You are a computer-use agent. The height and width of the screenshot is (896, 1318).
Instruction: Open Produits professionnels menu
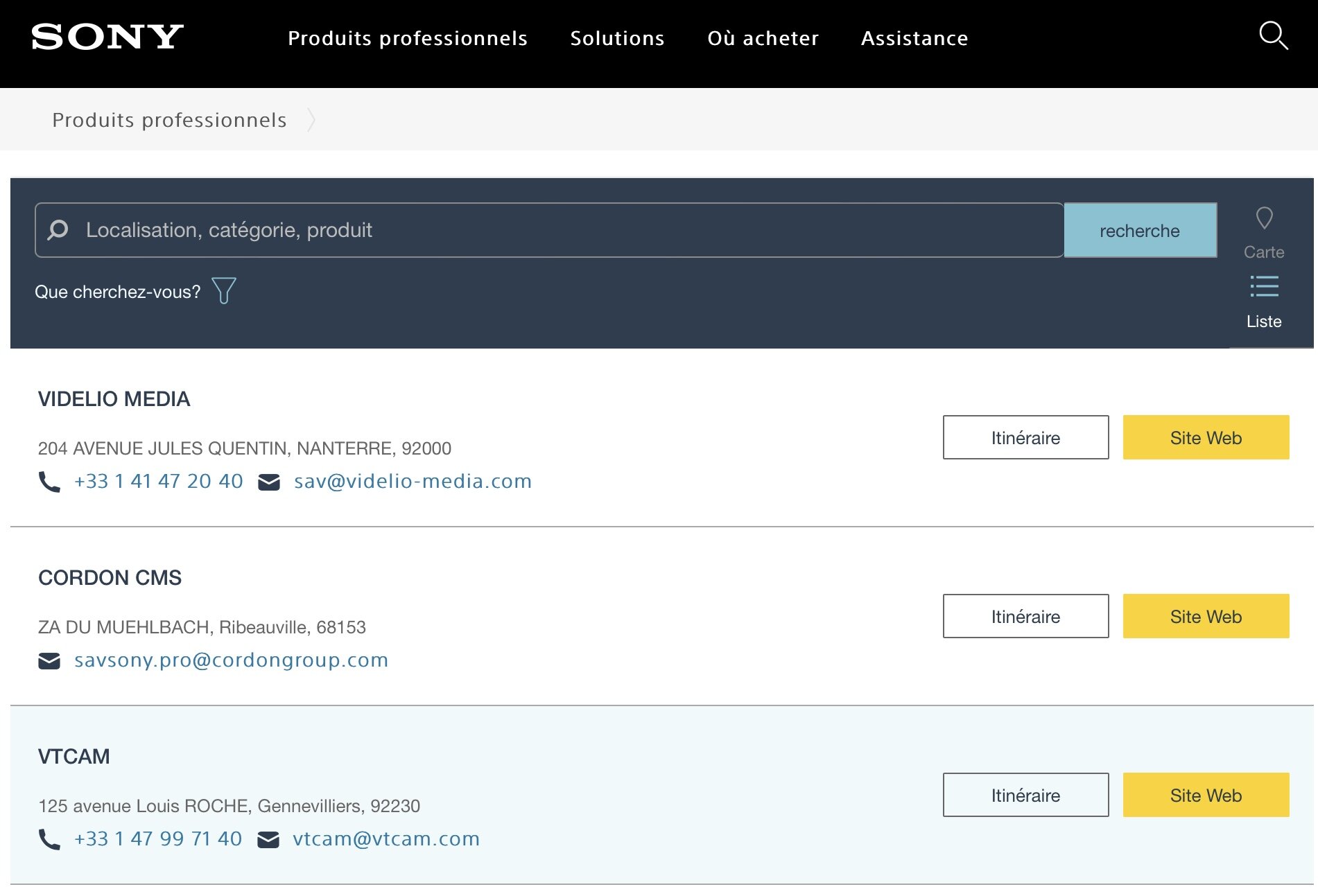[x=408, y=38]
